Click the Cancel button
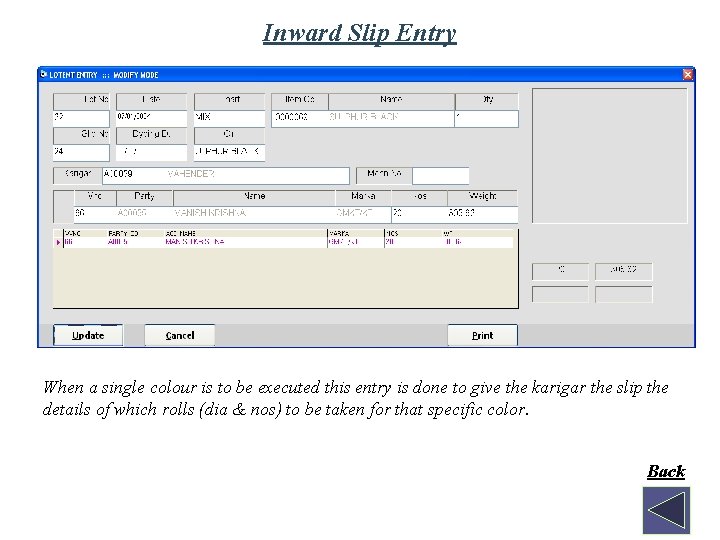 pos(180,335)
